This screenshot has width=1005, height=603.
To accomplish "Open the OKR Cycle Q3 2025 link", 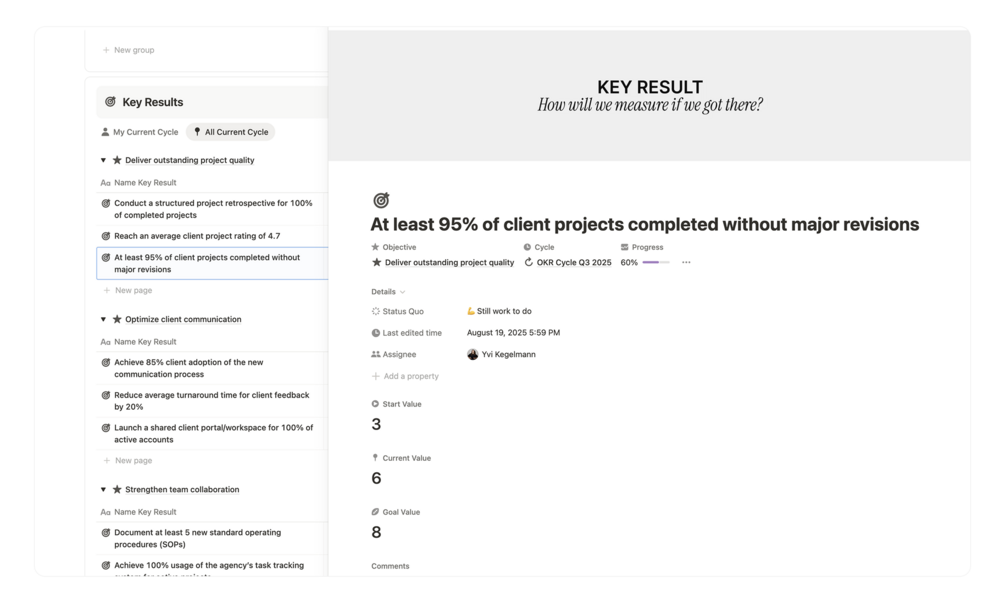I will (574, 263).
